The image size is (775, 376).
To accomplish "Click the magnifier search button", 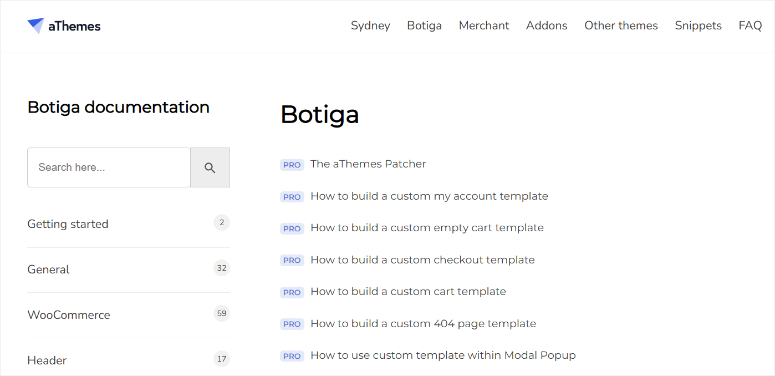I will pyautogui.click(x=210, y=167).
